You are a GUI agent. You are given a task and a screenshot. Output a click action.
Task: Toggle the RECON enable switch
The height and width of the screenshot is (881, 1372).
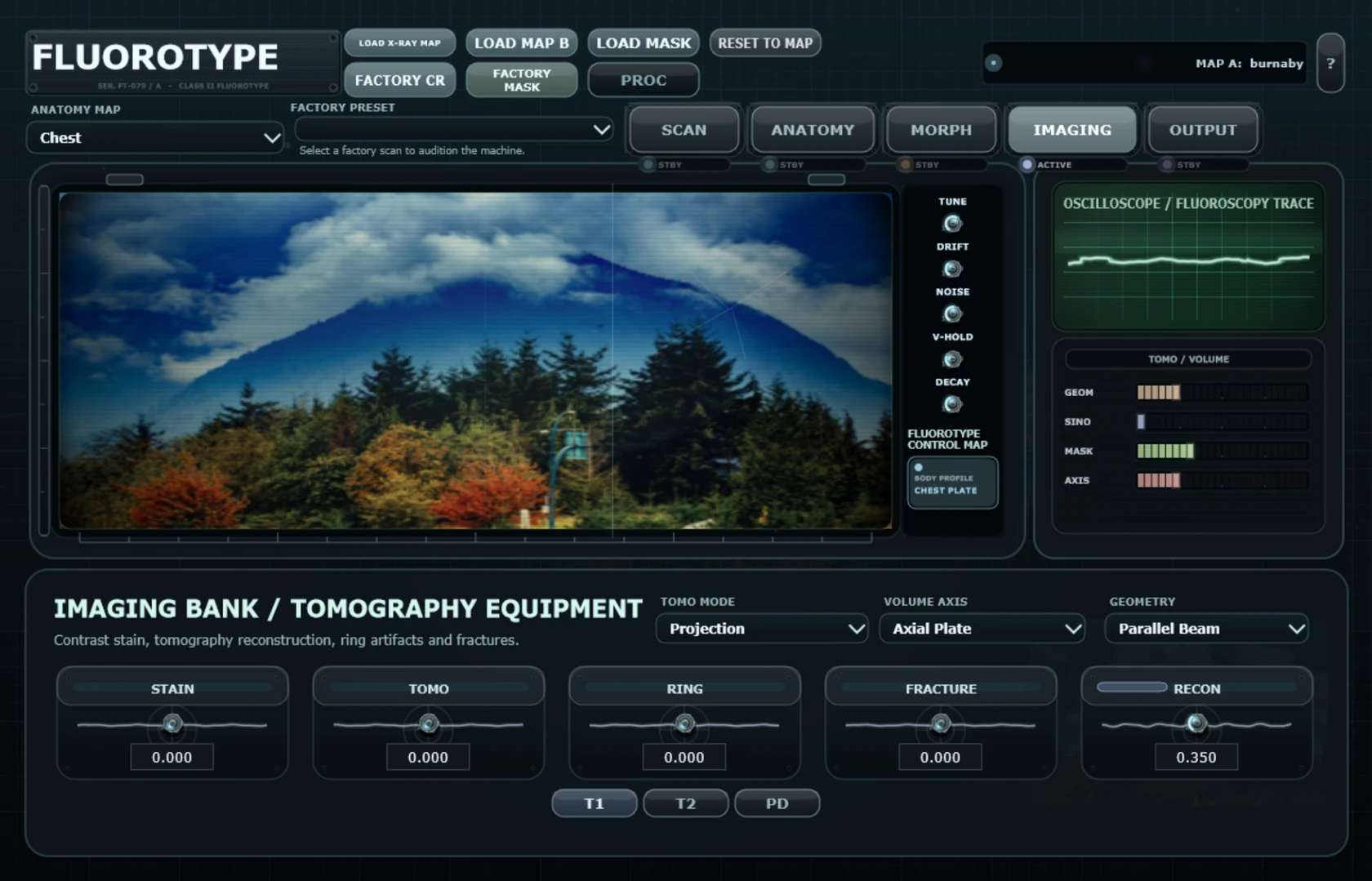[x=1131, y=687]
